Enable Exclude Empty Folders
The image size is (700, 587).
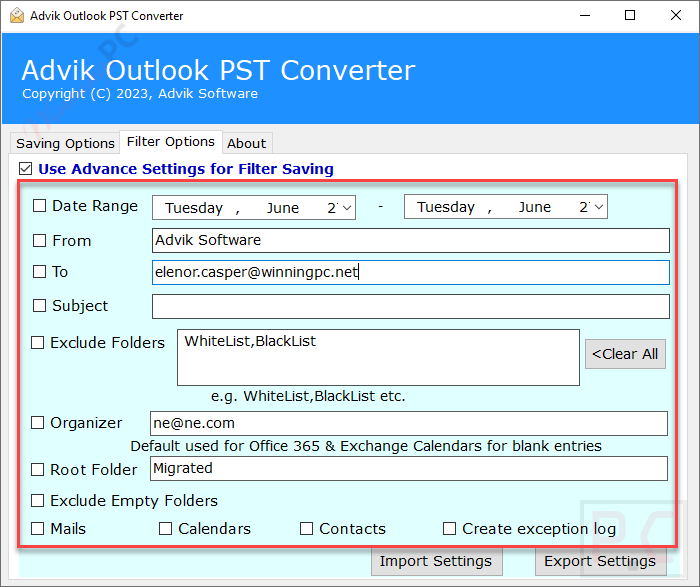click(x=37, y=500)
